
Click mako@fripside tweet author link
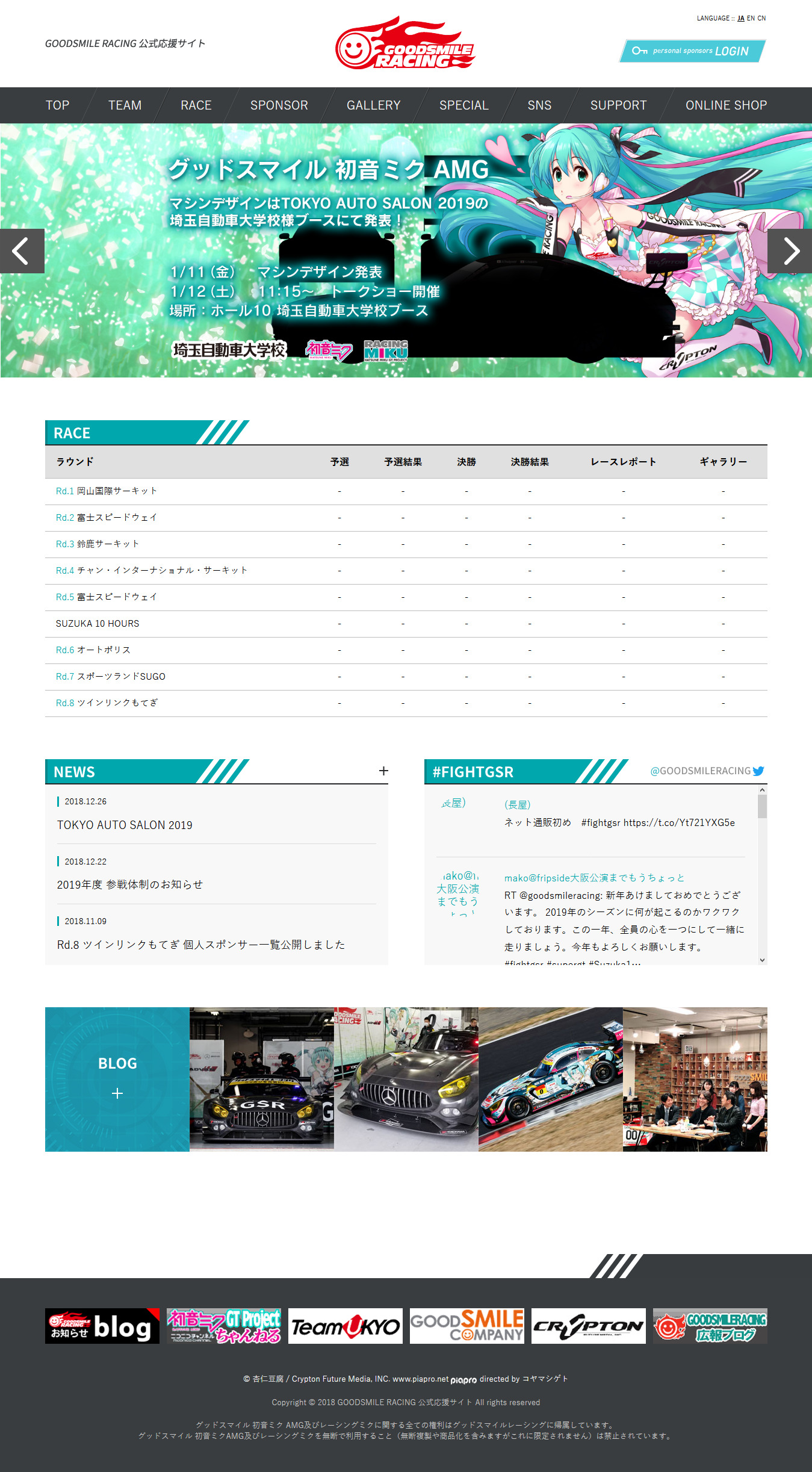coord(595,878)
